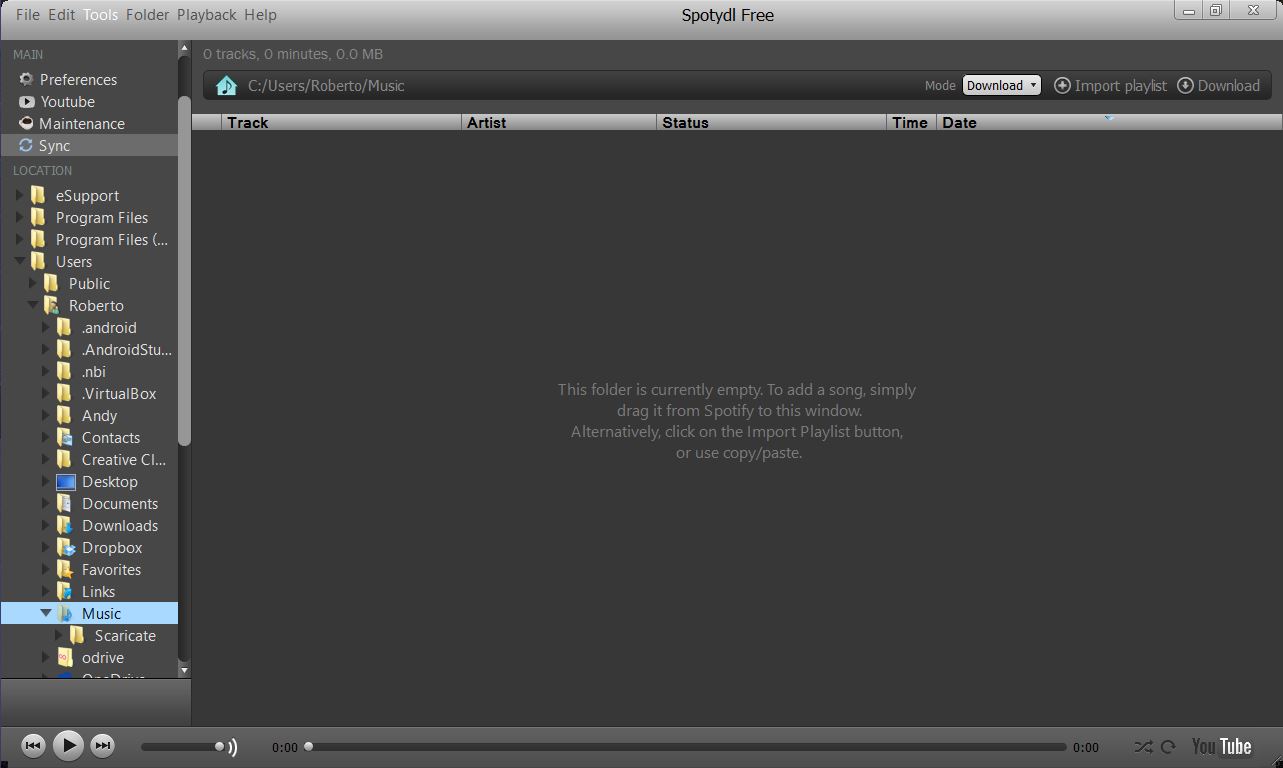
Task: Toggle shuffle mode
Action: click(x=1144, y=746)
